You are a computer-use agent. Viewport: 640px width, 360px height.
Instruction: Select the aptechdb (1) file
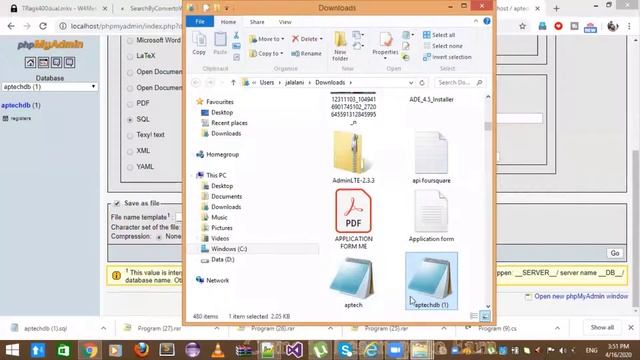[x=431, y=281]
